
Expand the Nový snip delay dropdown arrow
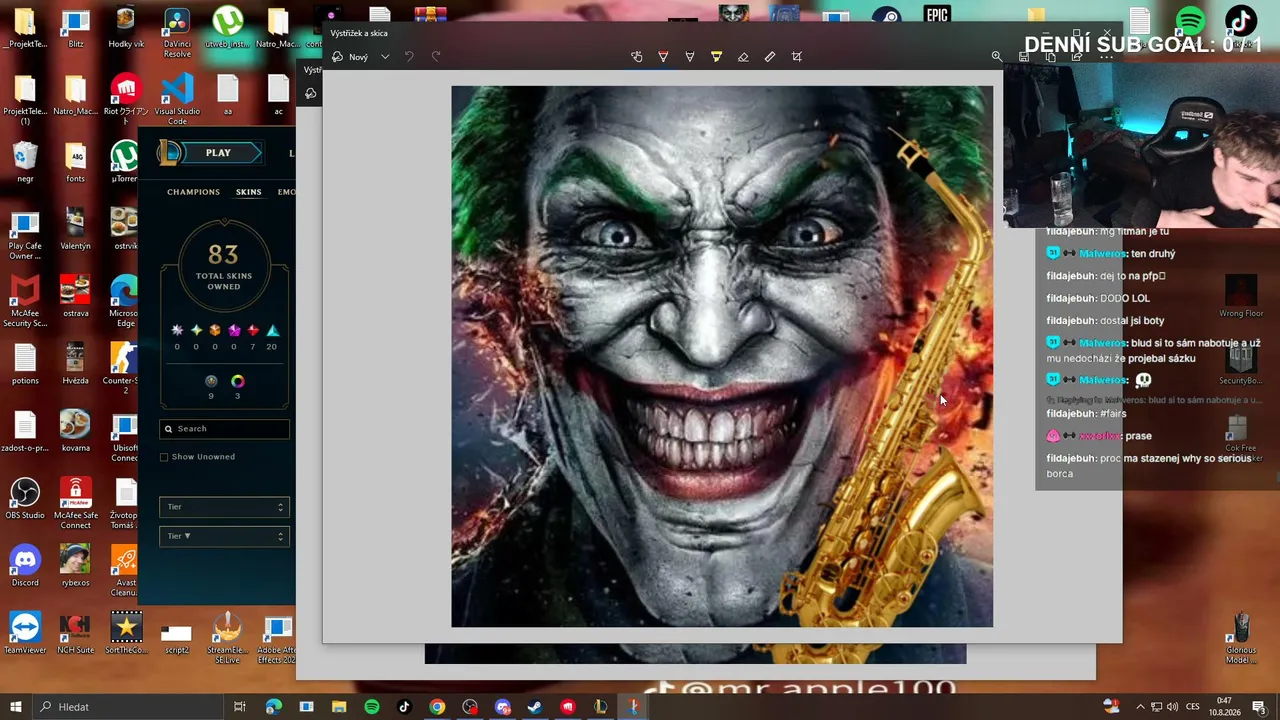point(385,57)
